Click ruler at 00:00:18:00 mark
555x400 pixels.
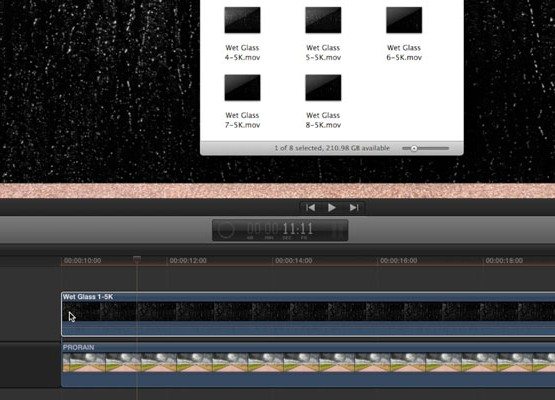(504, 261)
